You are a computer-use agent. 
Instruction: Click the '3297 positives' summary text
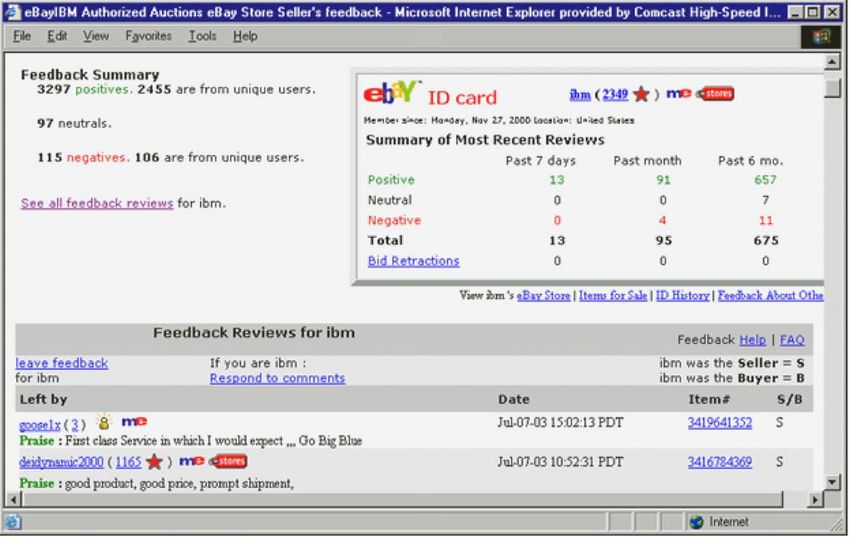85,89
